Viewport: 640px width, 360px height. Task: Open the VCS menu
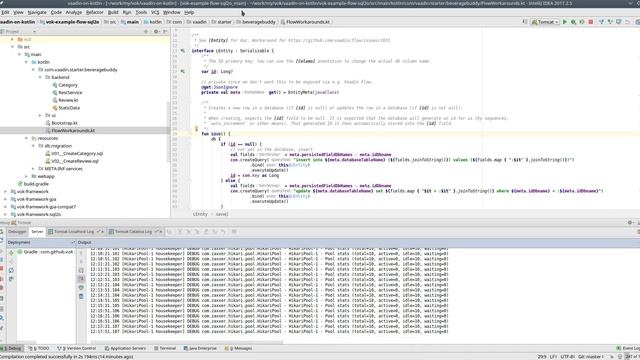point(155,12)
